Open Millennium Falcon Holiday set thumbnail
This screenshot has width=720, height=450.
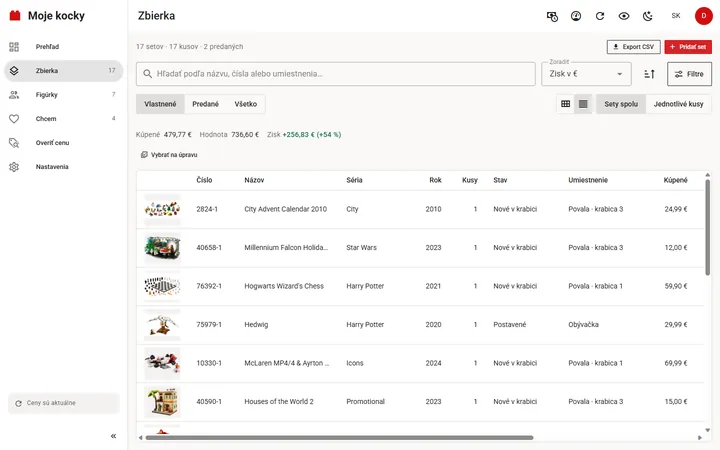tap(163, 248)
